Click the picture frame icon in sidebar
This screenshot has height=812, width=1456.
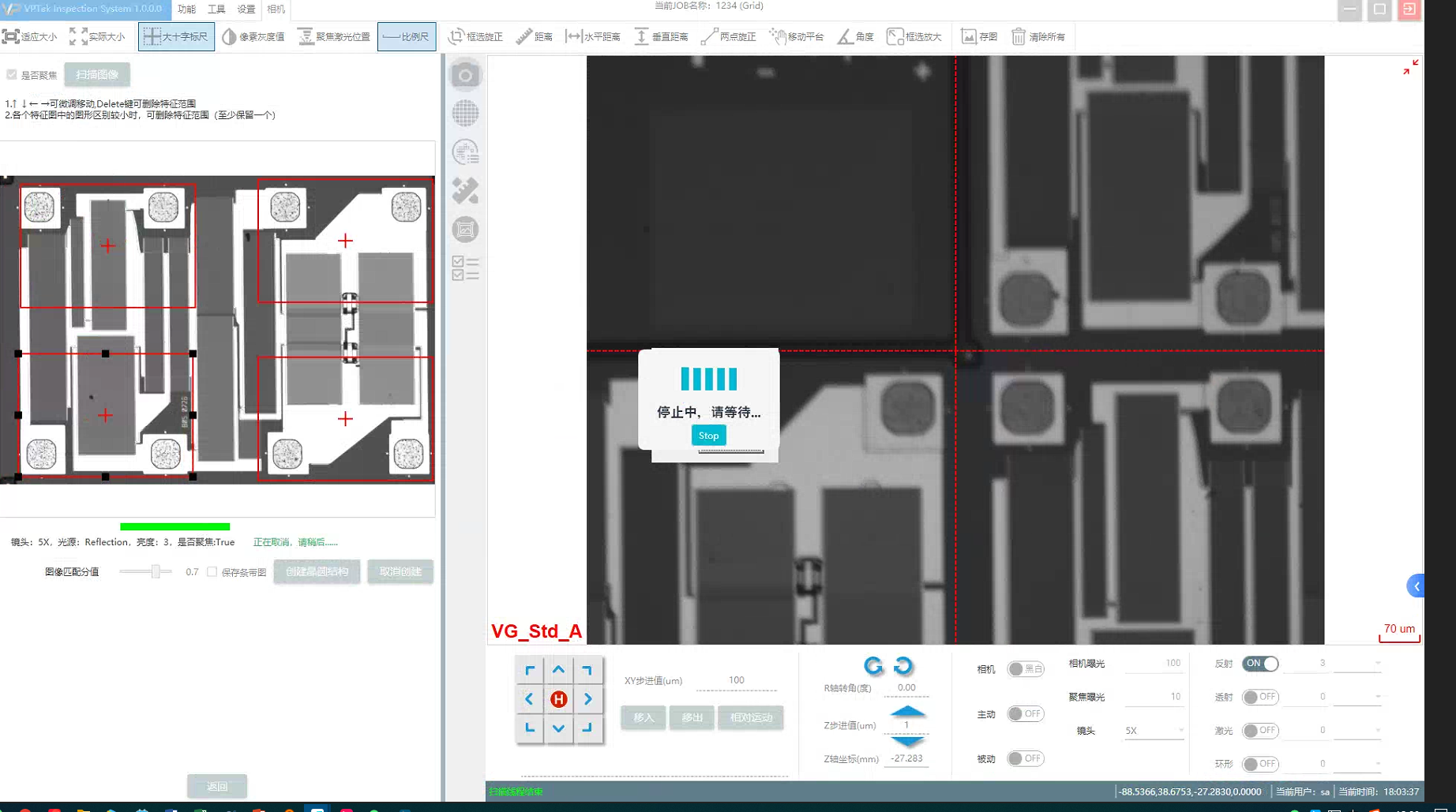point(465,230)
